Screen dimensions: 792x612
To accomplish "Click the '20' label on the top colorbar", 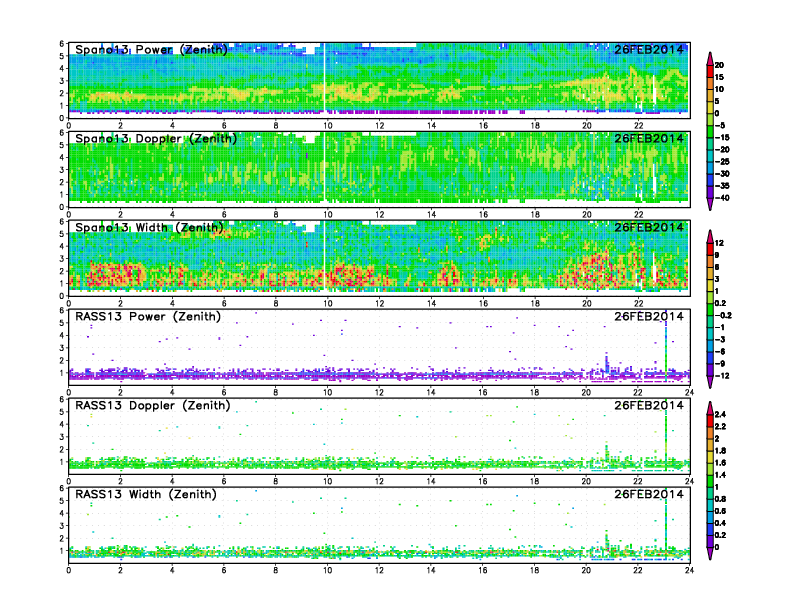I will [x=719, y=65].
